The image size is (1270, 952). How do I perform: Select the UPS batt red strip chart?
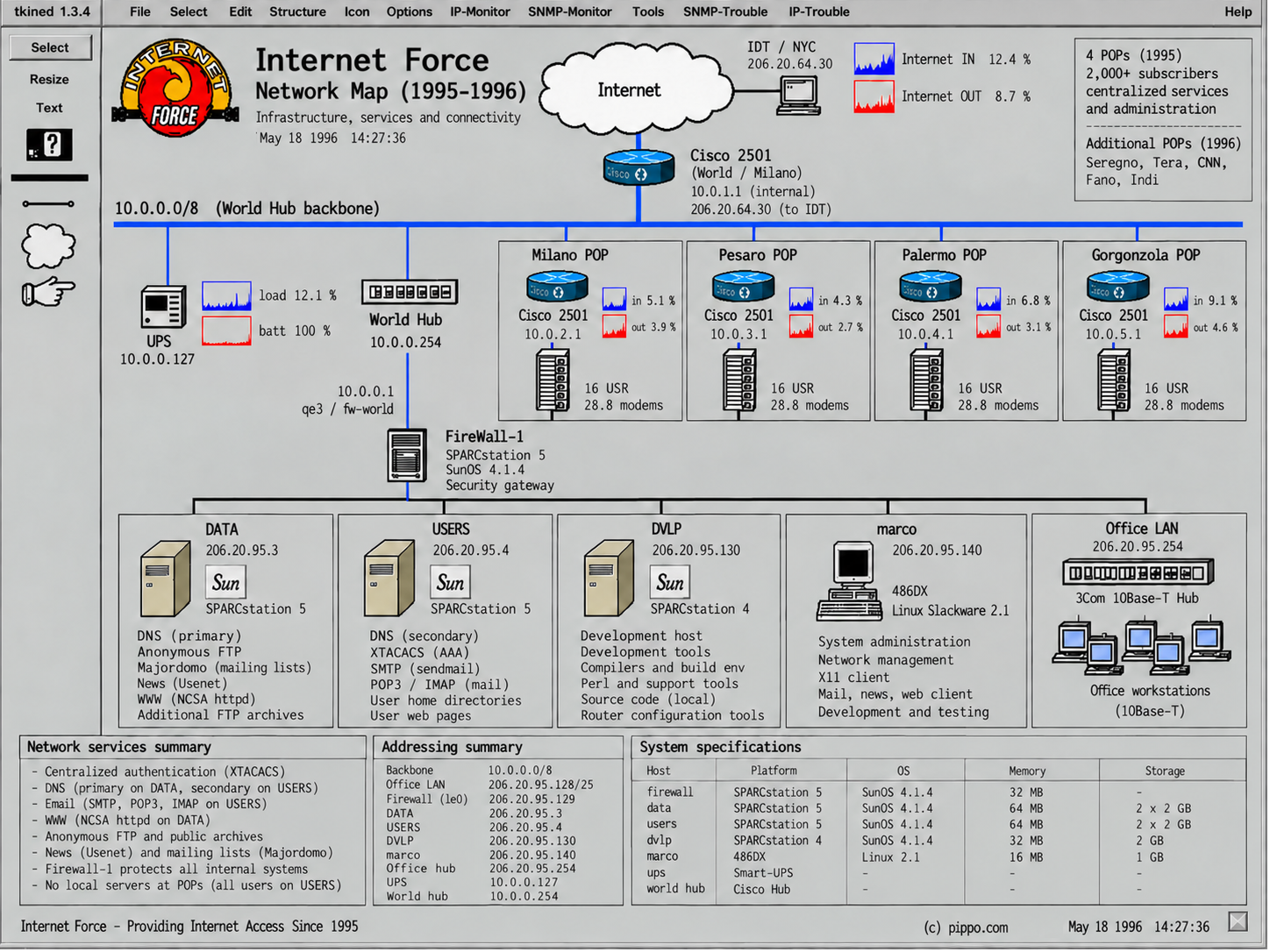[x=227, y=330]
